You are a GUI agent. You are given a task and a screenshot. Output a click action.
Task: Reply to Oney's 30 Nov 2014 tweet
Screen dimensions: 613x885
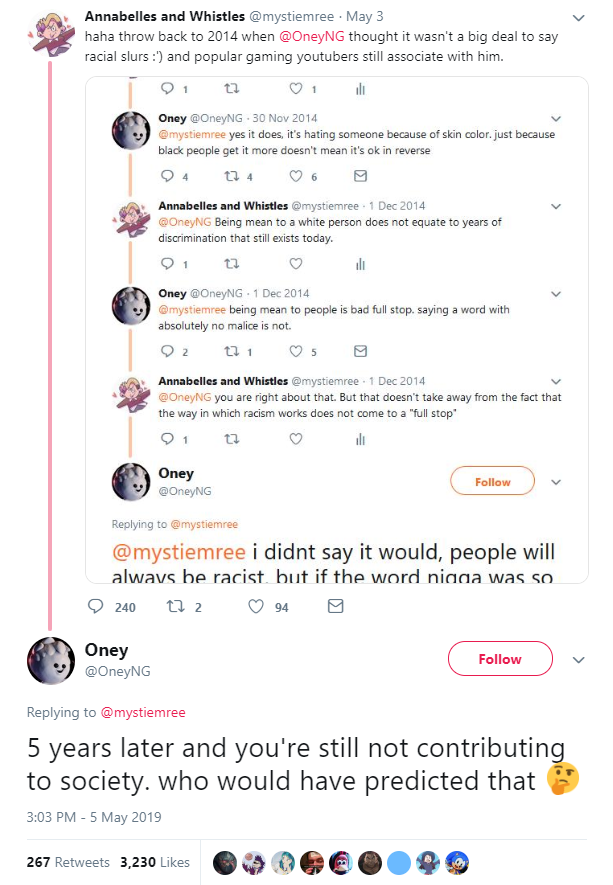167,176
